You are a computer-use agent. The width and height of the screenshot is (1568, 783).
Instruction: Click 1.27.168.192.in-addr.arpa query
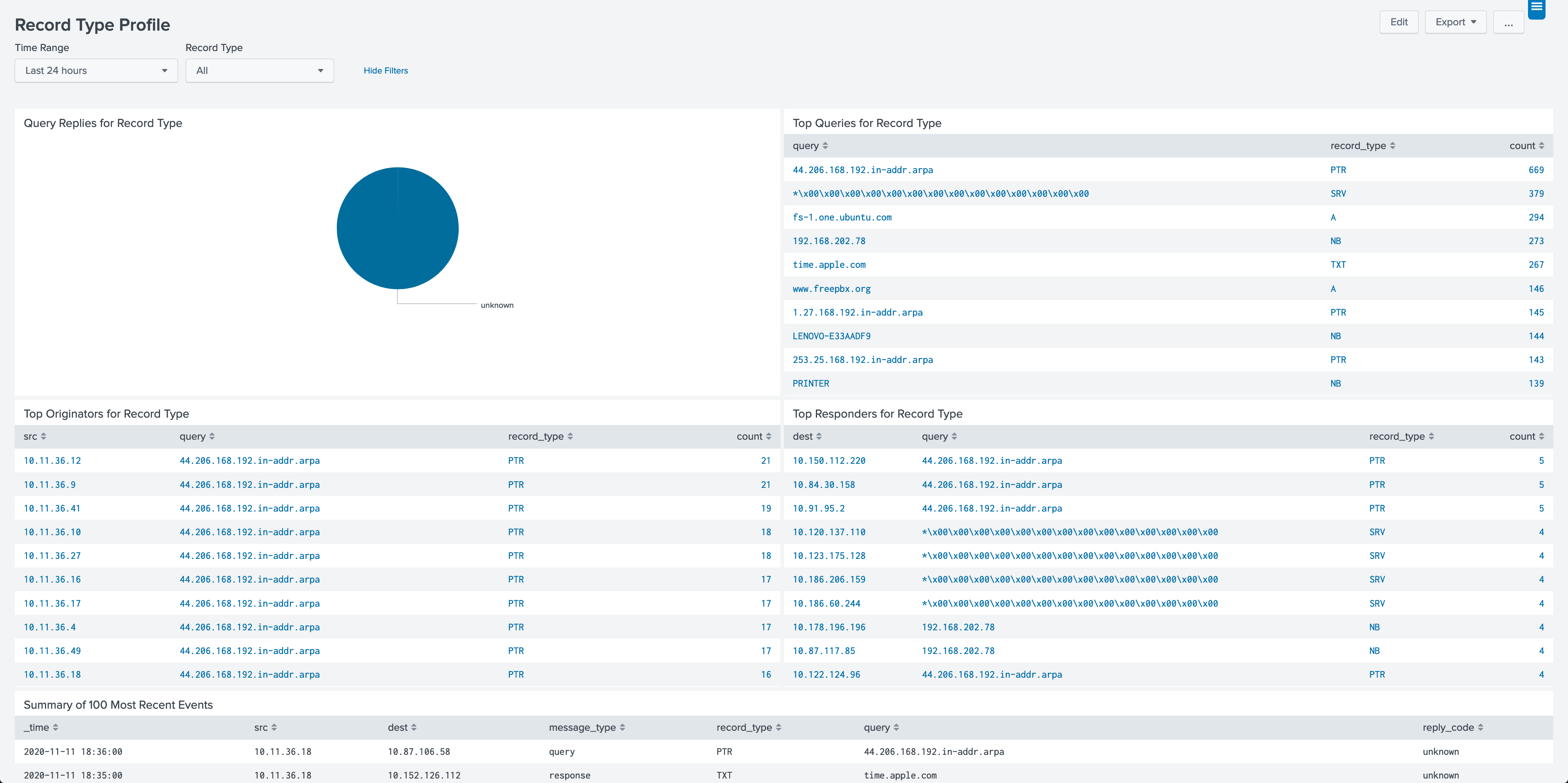[857, 313]
